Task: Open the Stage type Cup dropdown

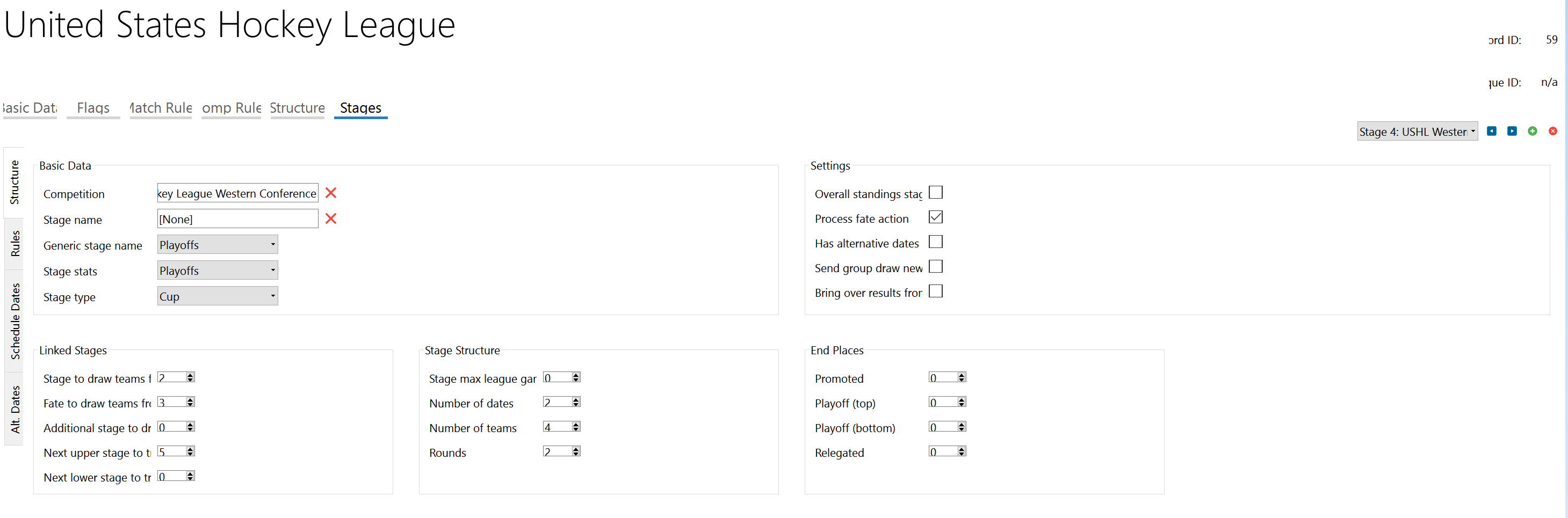Action: 218,296
